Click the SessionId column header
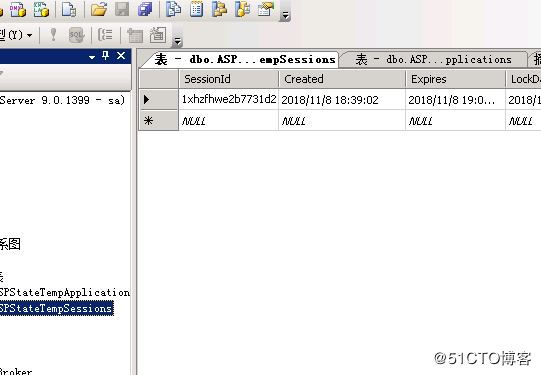Image resolution: width=541 pixels, height=375 pixels. point(228,79)
